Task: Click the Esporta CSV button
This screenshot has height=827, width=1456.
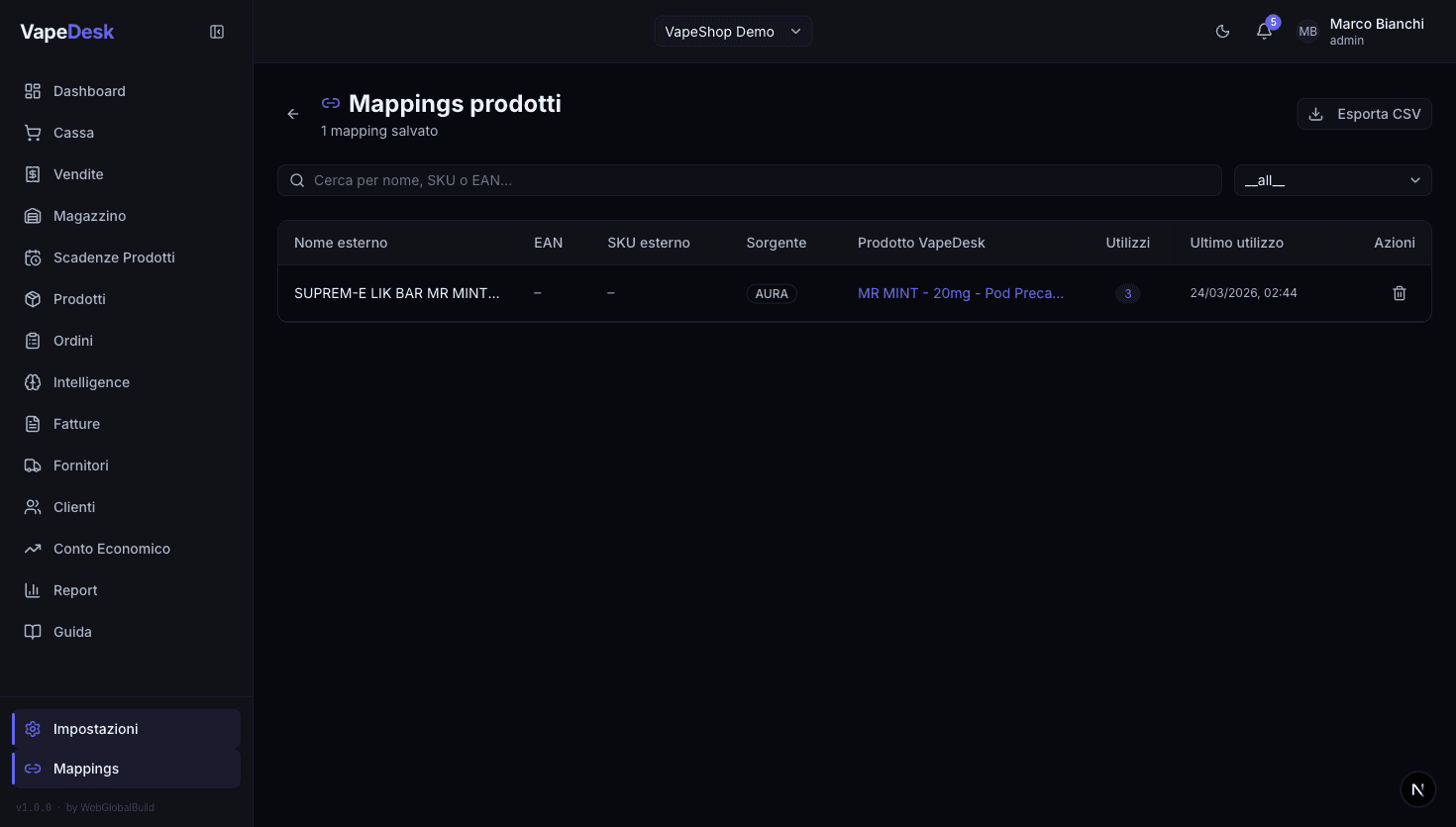Action: 1364,113
